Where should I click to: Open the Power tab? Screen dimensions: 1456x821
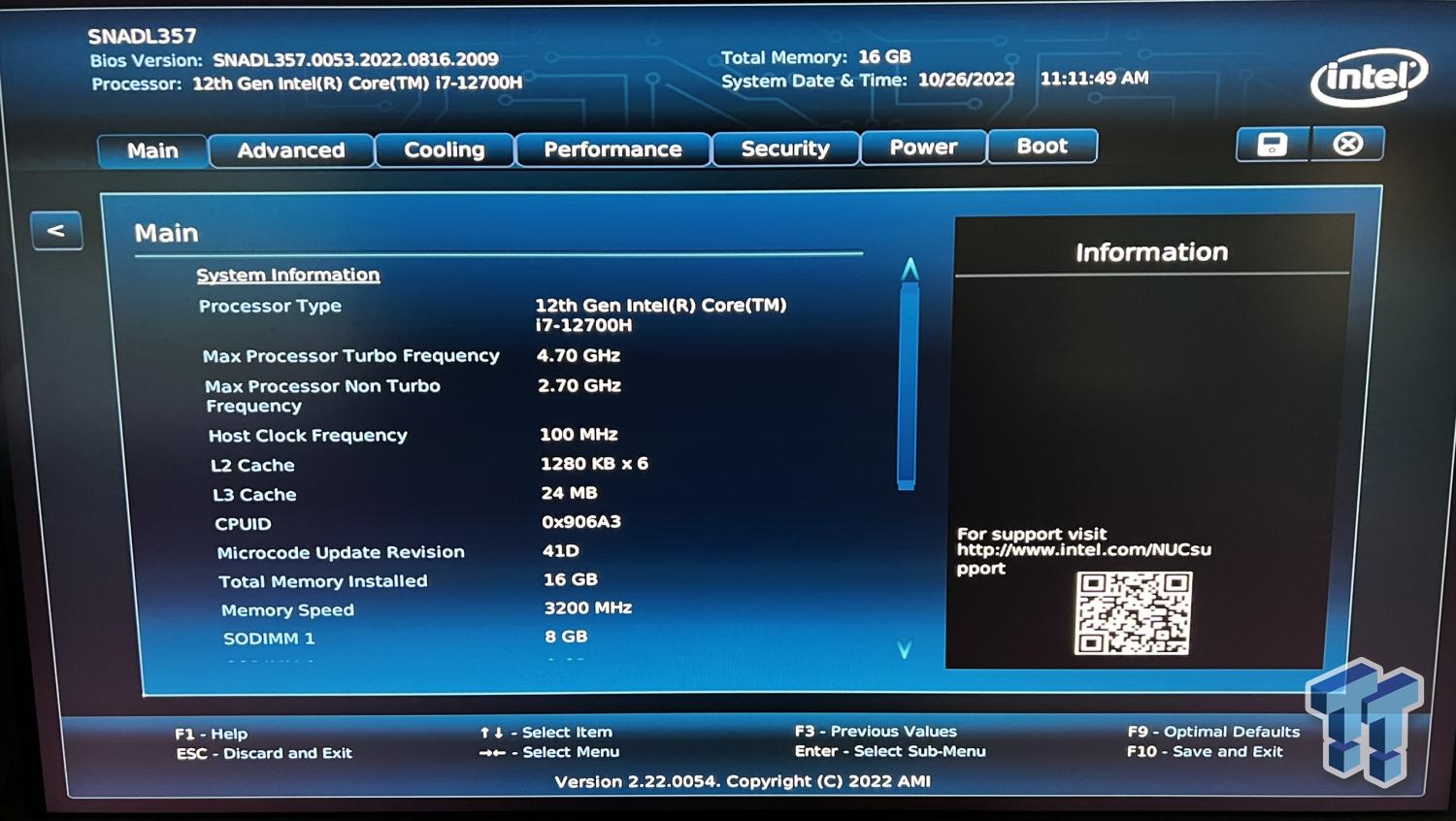pos(923,147)
